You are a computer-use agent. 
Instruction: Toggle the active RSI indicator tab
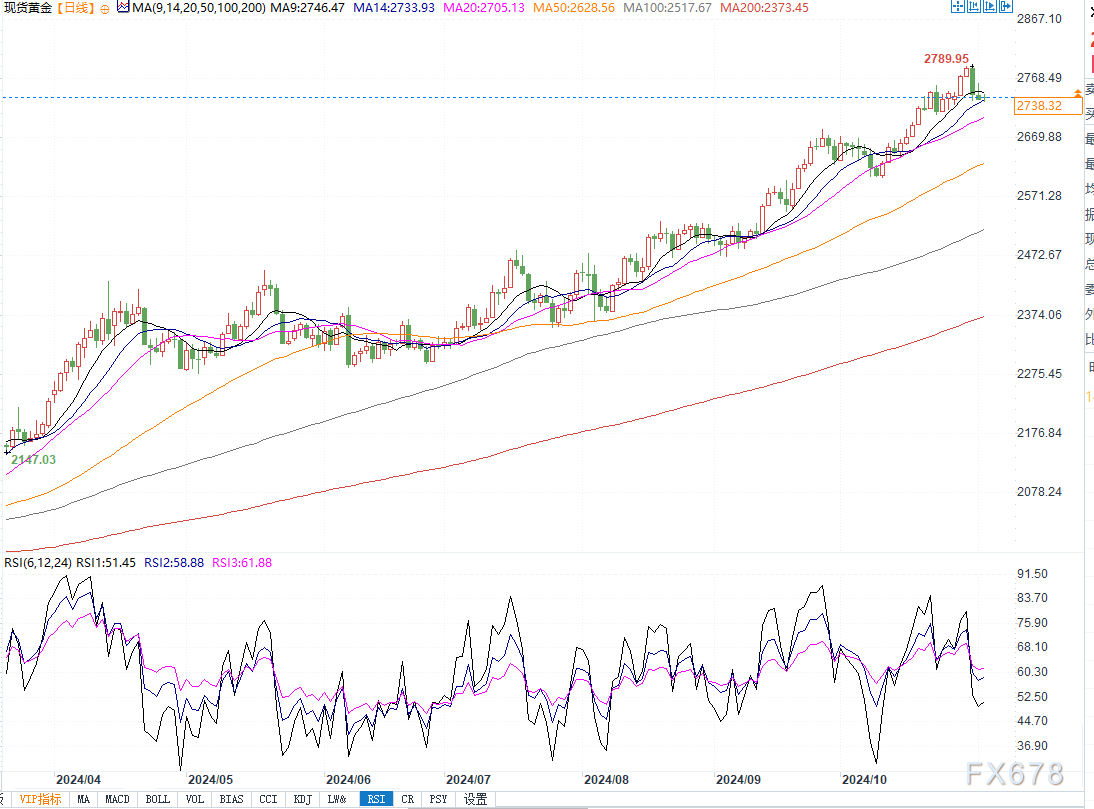click(376, 799)
